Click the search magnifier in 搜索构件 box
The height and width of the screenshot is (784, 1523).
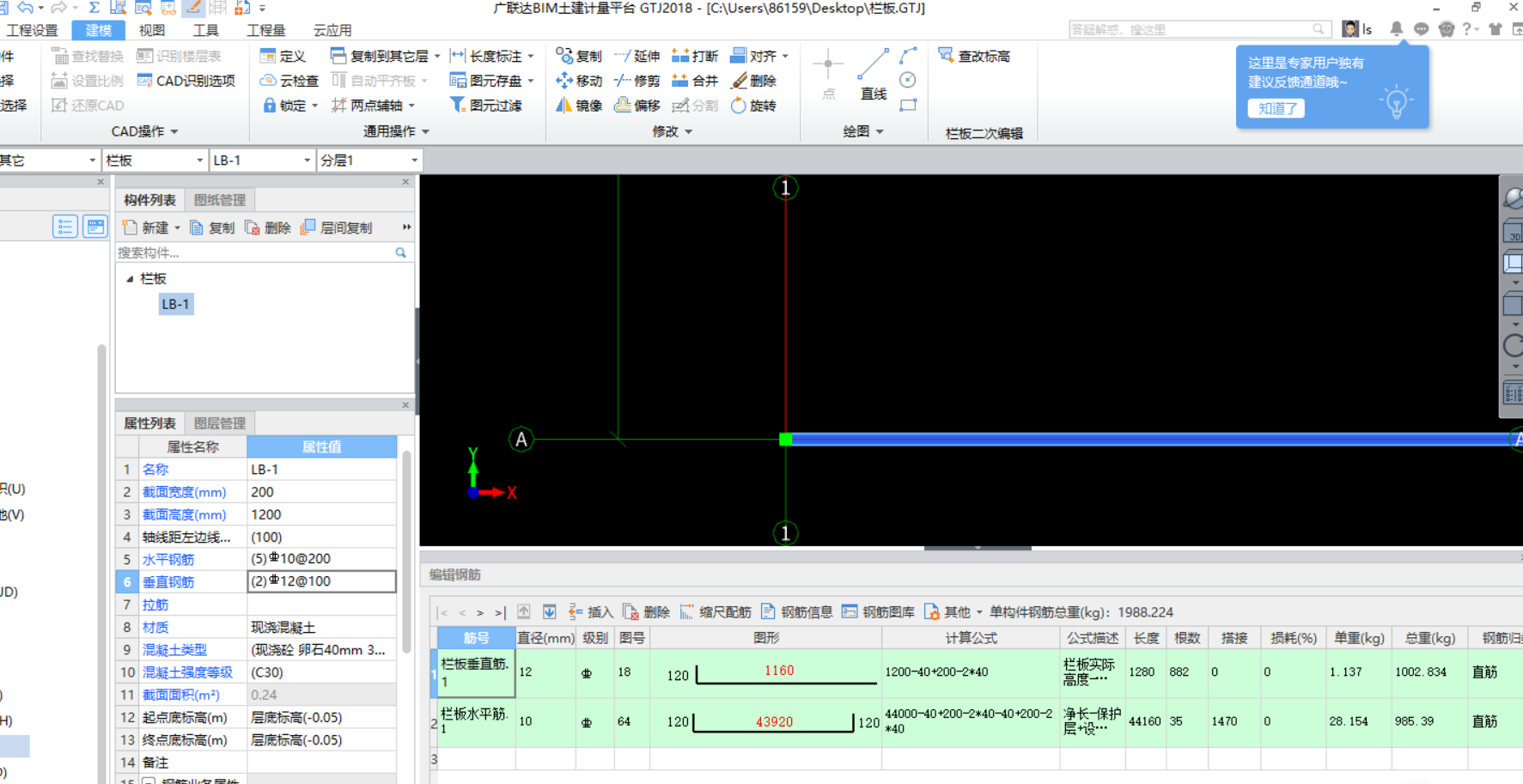[400, 252]
